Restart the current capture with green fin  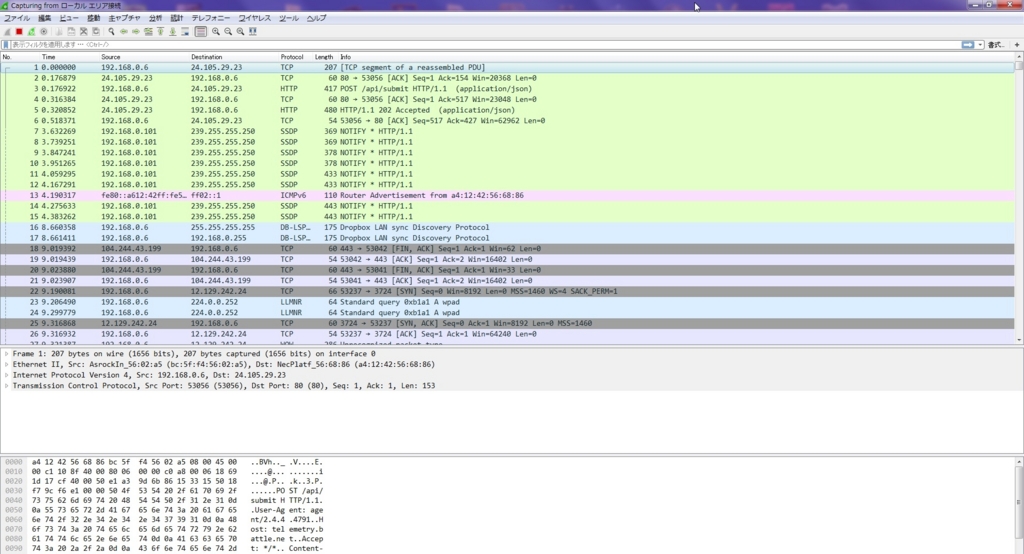point(31,31)
